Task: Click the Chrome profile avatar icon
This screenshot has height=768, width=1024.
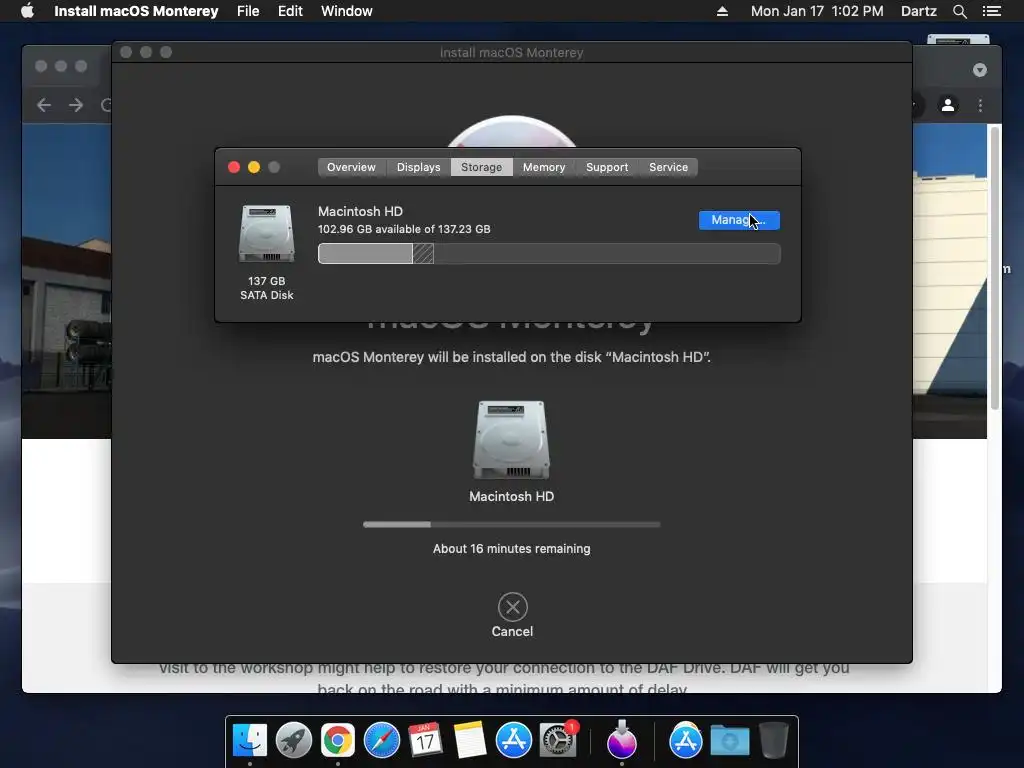Action: [x=948, y=105]
